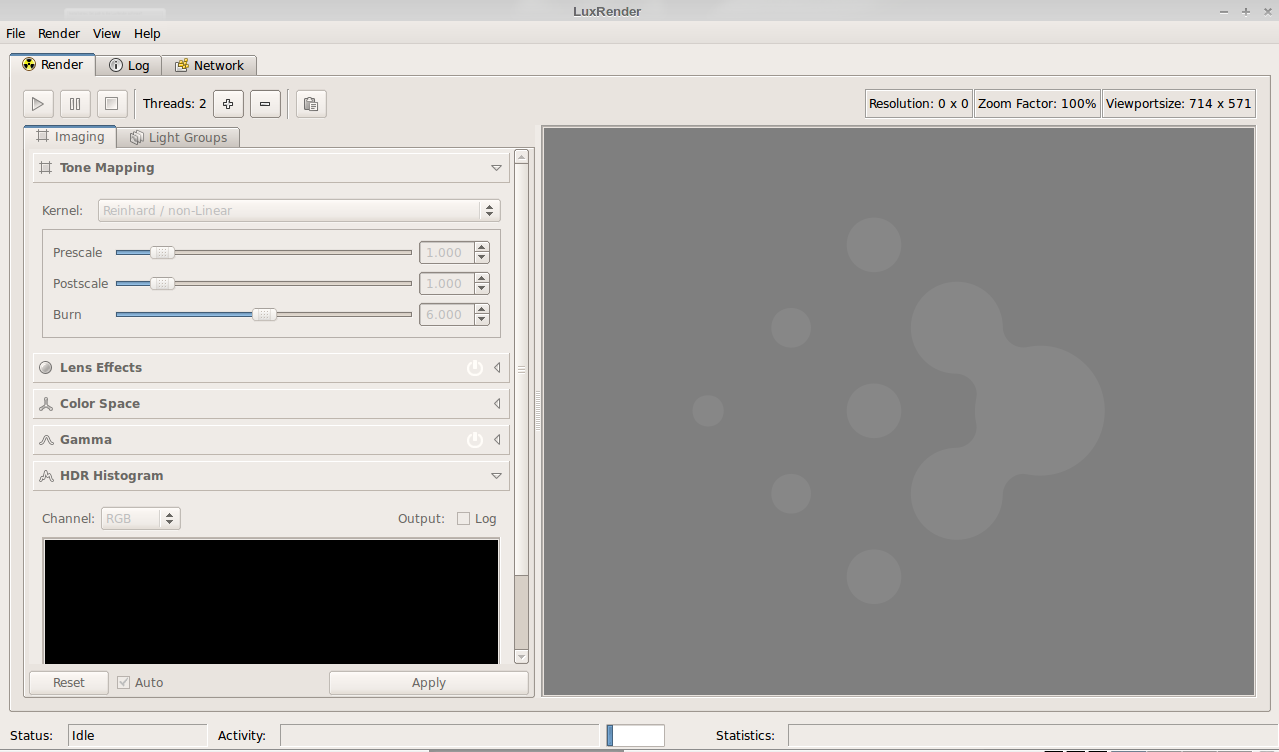Enable Log output checkbox

point(463,519)
